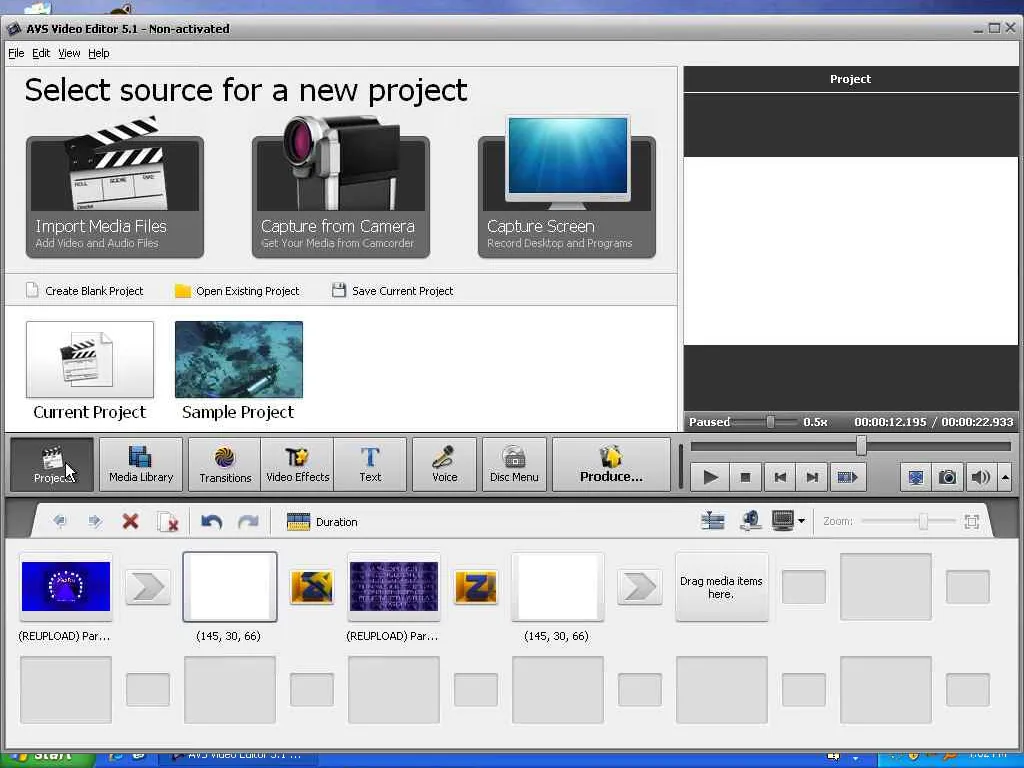Redo the last action
The width and height of the screenshot is (1024, 768).
coord(248,521)
